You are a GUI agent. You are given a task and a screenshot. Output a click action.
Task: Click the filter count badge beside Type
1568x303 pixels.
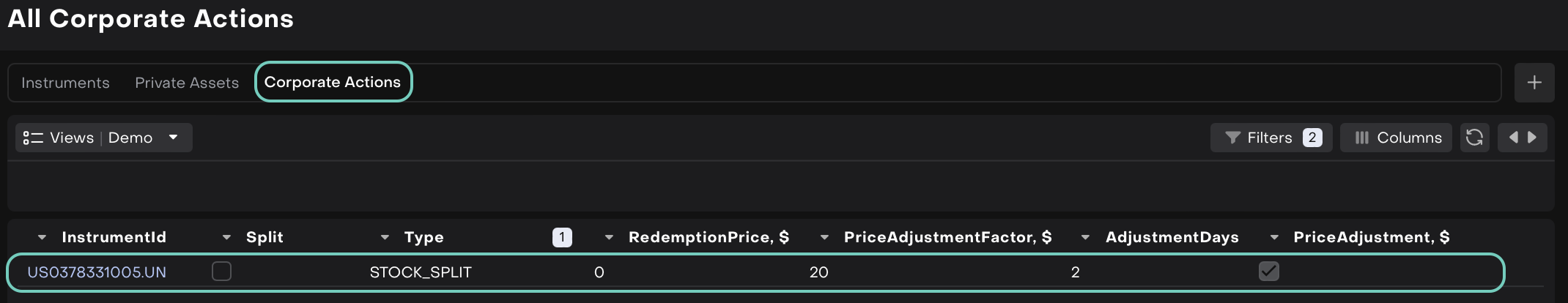(x=562, y=237)
